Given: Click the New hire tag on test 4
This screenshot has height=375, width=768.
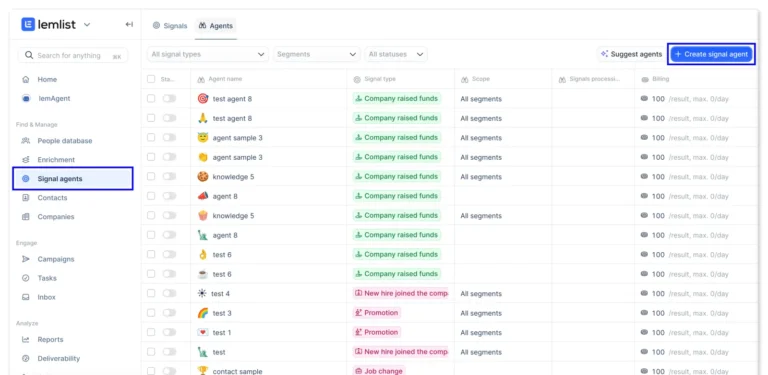Looking at the screenshot, I should pyautogui.click(x=401, y=293).
